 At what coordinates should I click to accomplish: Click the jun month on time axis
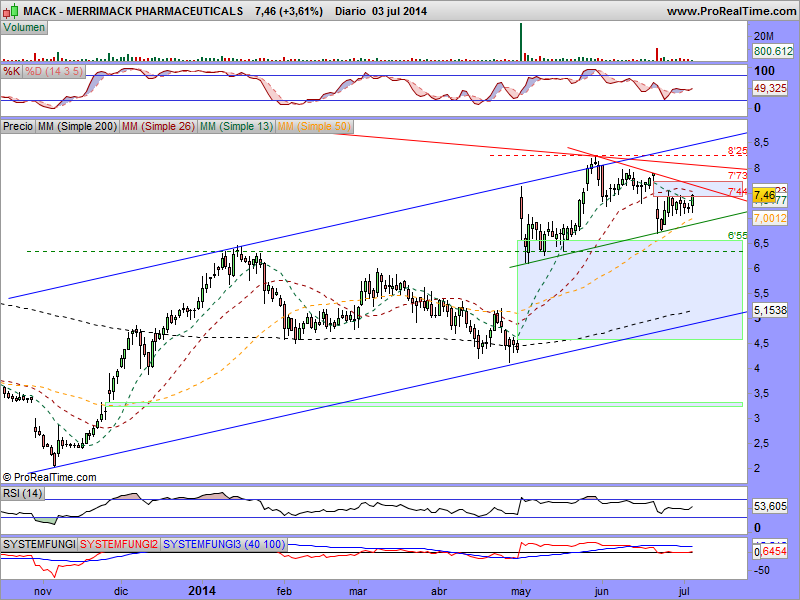coord(602,591)
